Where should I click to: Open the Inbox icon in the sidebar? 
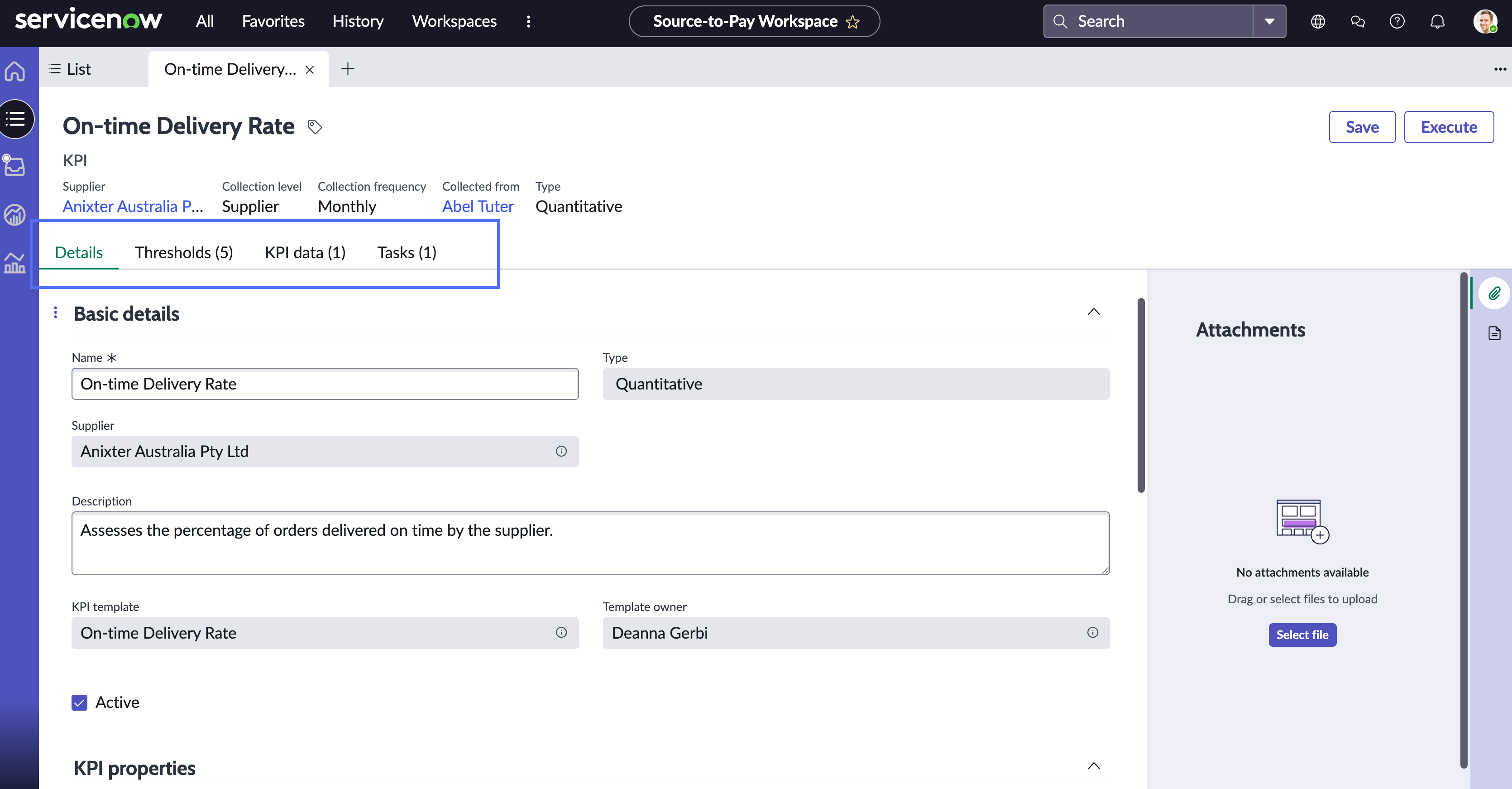[x=14, y=166]
